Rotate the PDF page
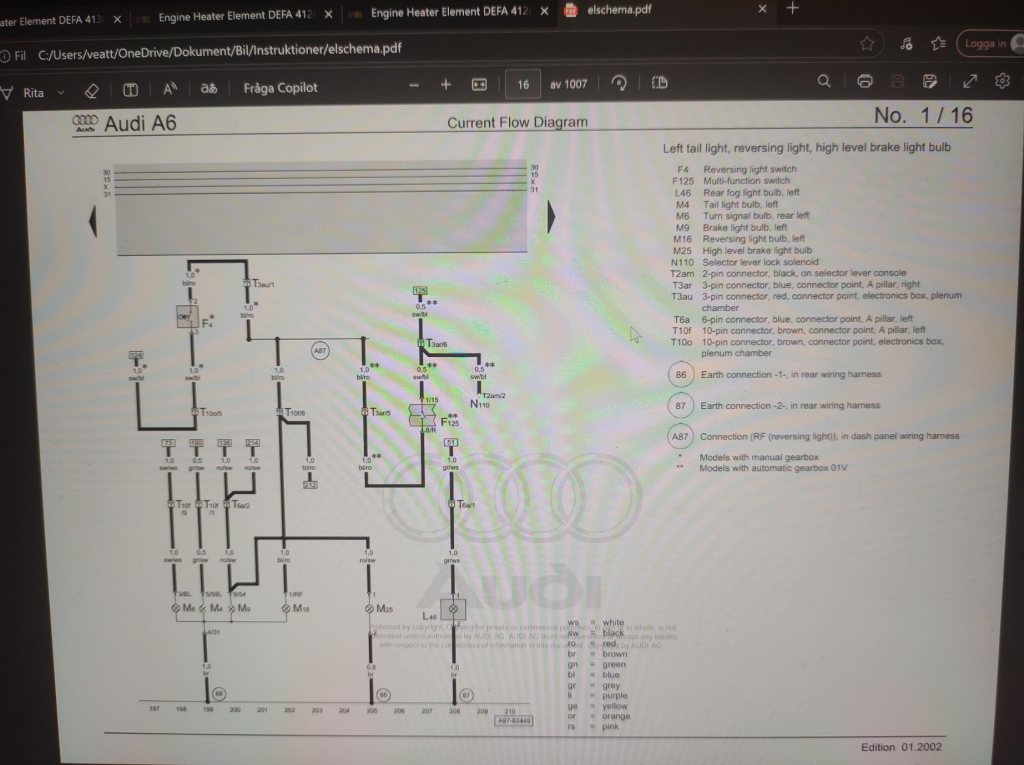This screenshot has width=1024, height=765. (619, 83)
